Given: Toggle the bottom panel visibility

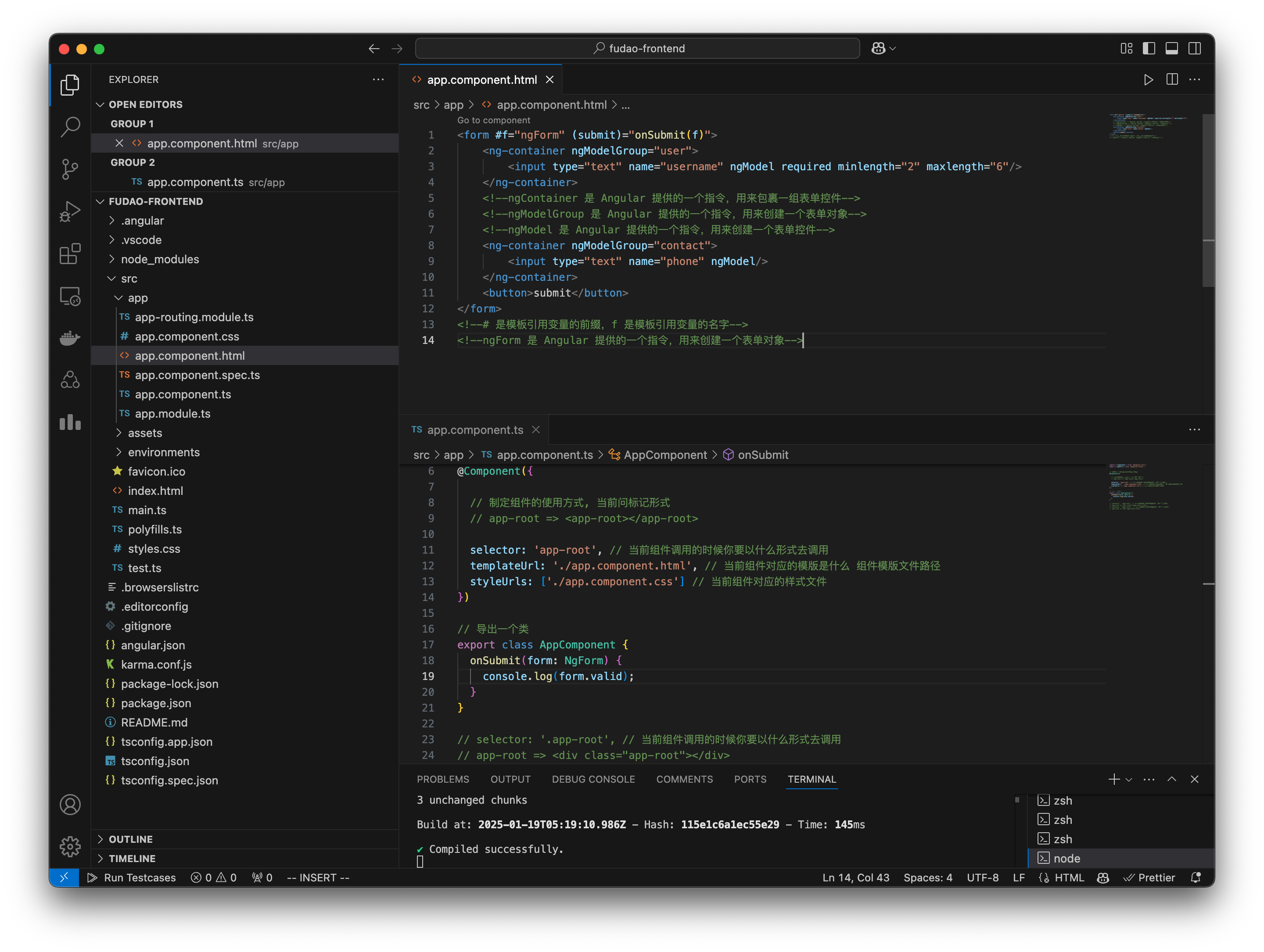Looking at the screenshot, I should pyautogui.click(x=1172, y=49).
